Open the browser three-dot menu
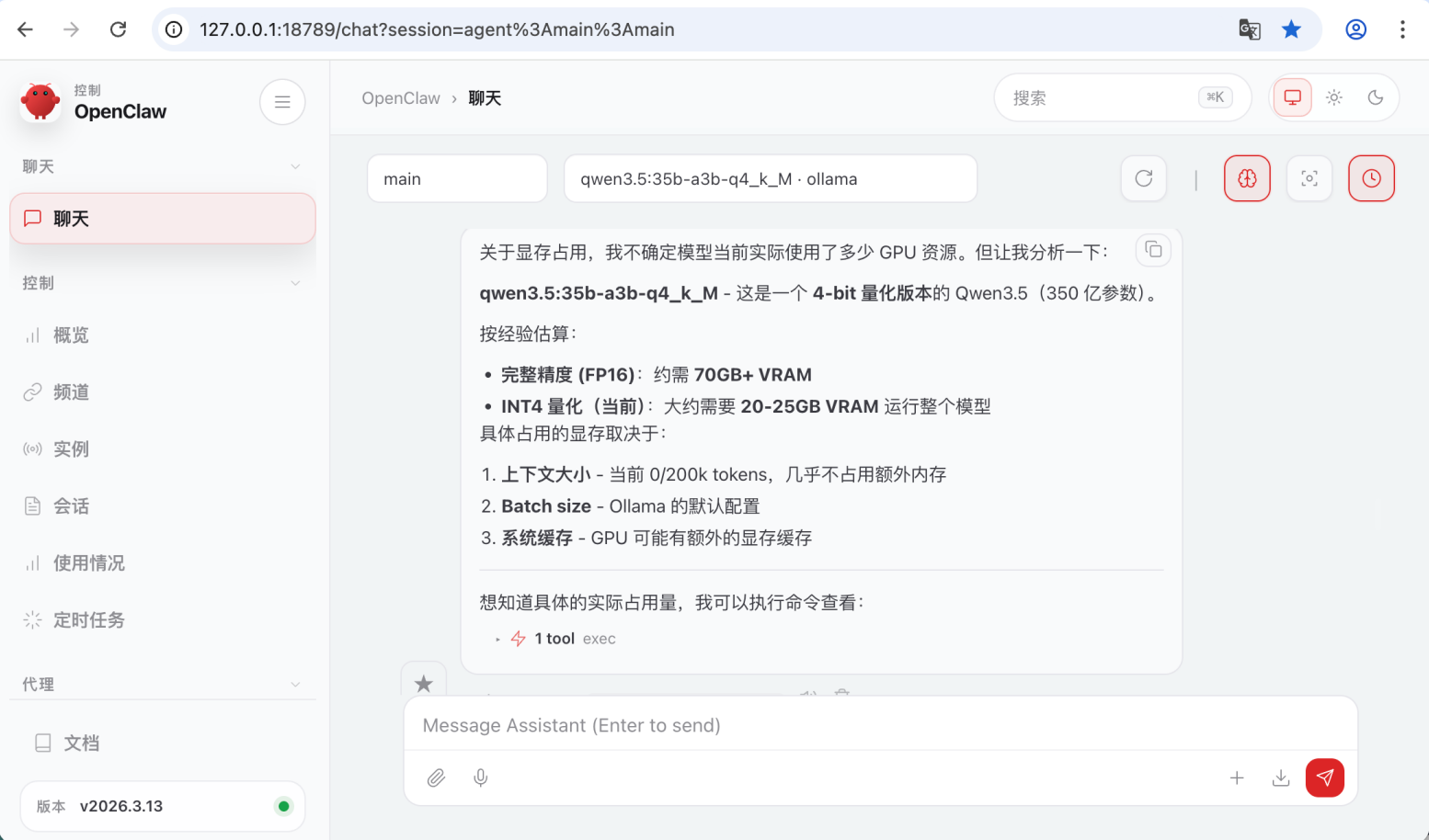This screenshot has width=1429, height=840. [x=1402, y=29]
